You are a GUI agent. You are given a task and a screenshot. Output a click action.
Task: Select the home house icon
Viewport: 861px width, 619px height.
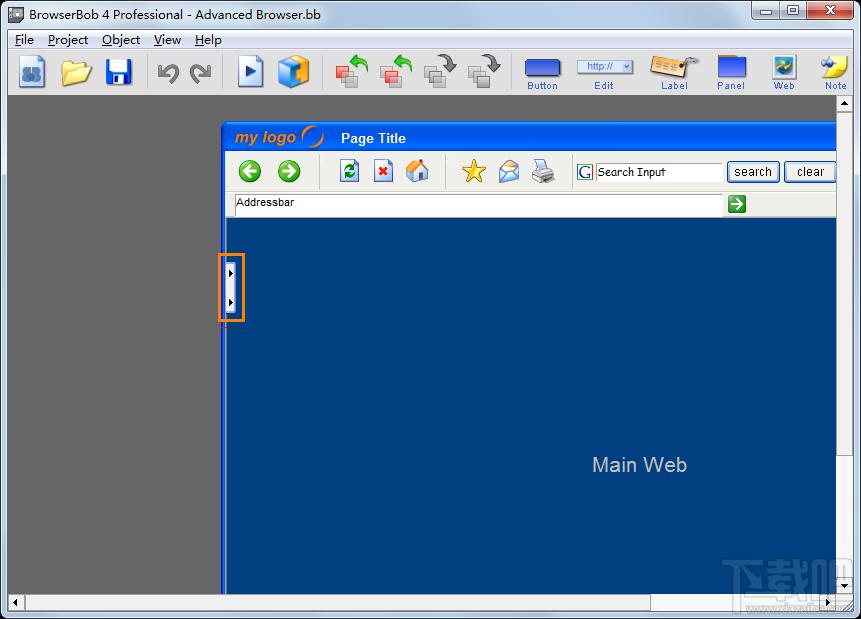417,171
